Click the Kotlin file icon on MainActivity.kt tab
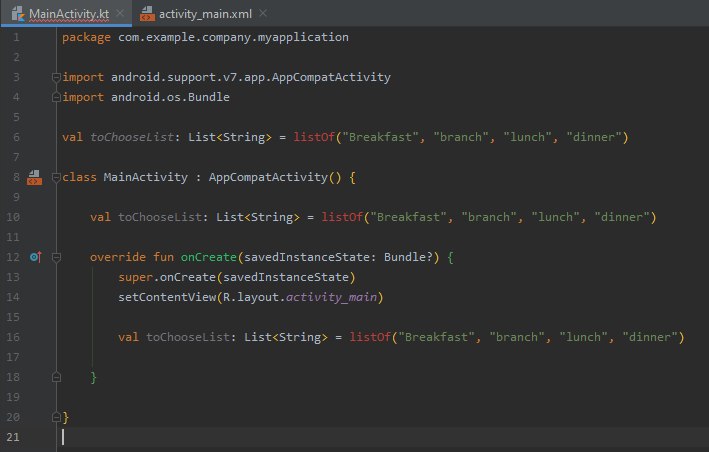This screenshot has height=452, width=709. coord(18,14)
